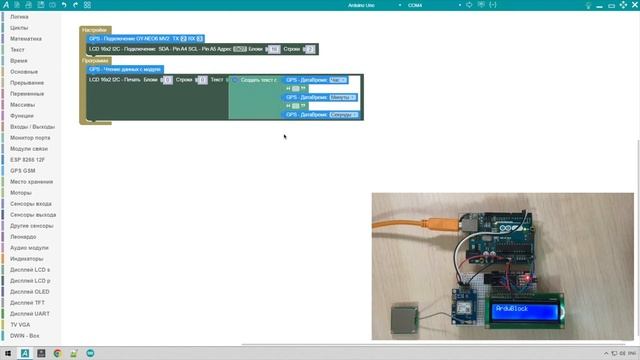Screen dimensions: 640x360
Task: Open the RX pin dropdown in GPS block
Action: point(200,39)
